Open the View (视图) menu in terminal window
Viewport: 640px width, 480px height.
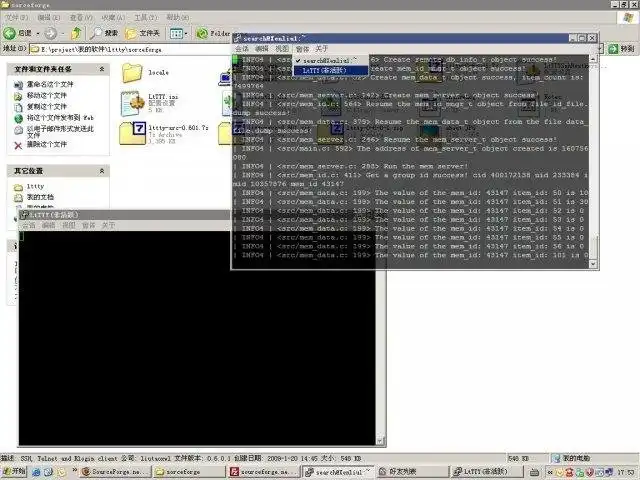point(282,49)
